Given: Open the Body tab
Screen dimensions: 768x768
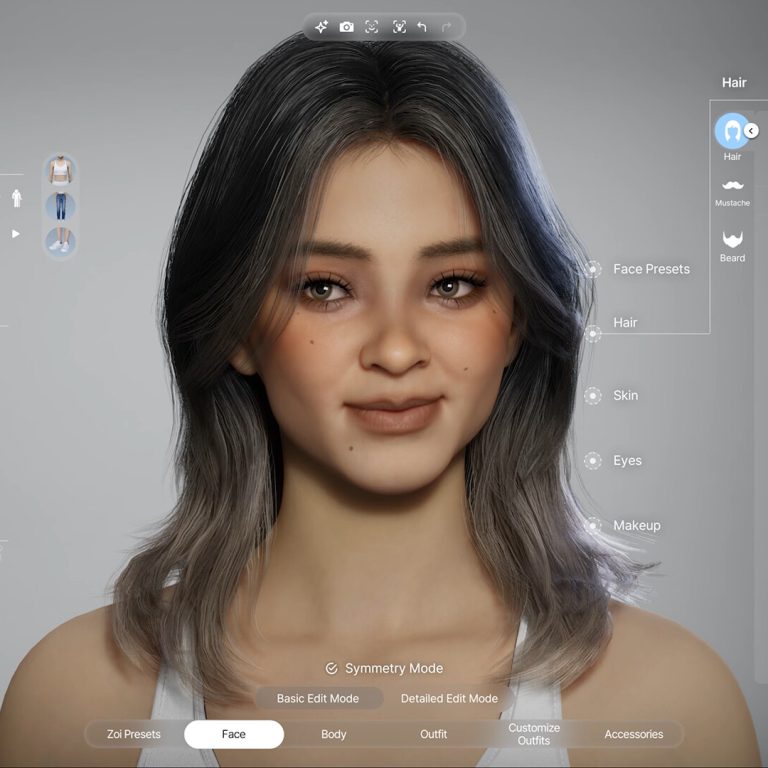Looking at the screenshot, I should 334,734.
